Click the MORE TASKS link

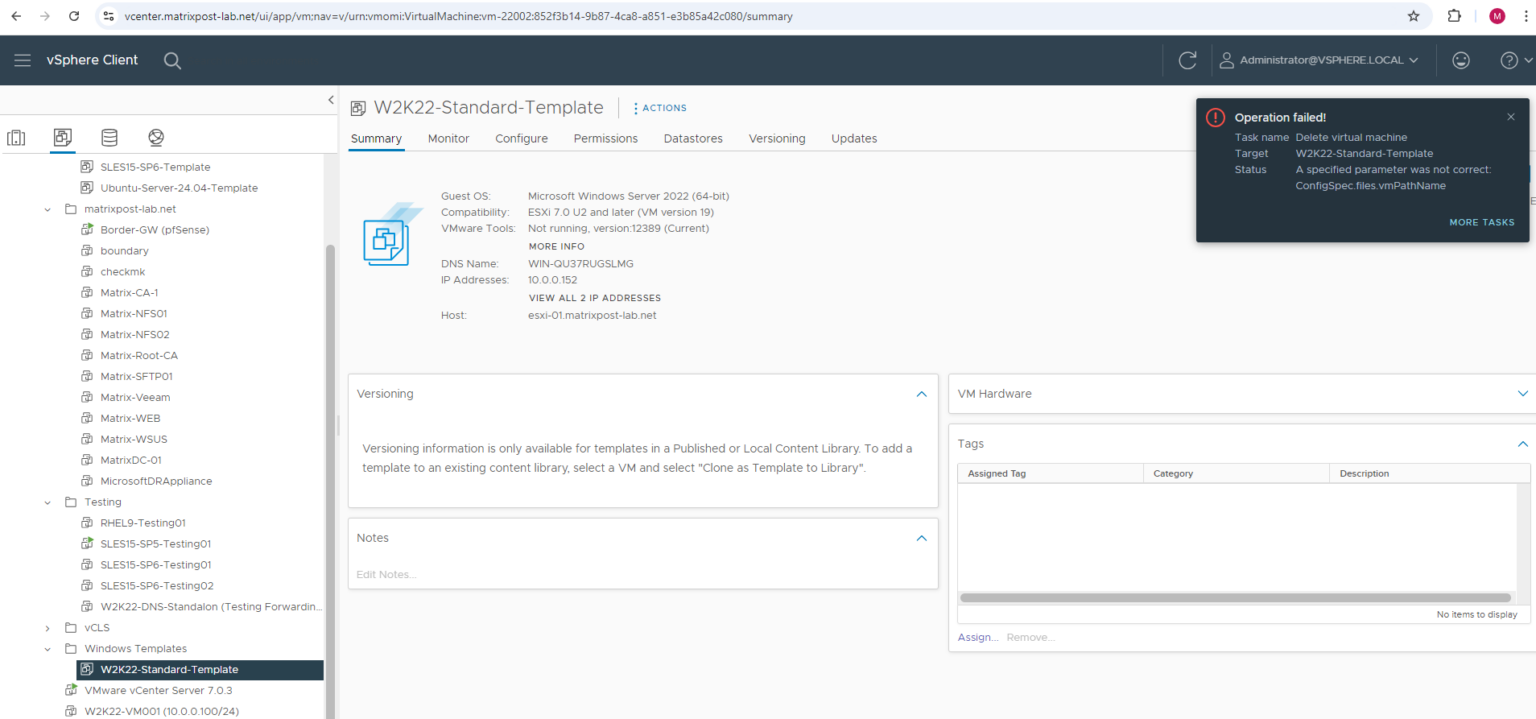click(x=1482, y=222)
